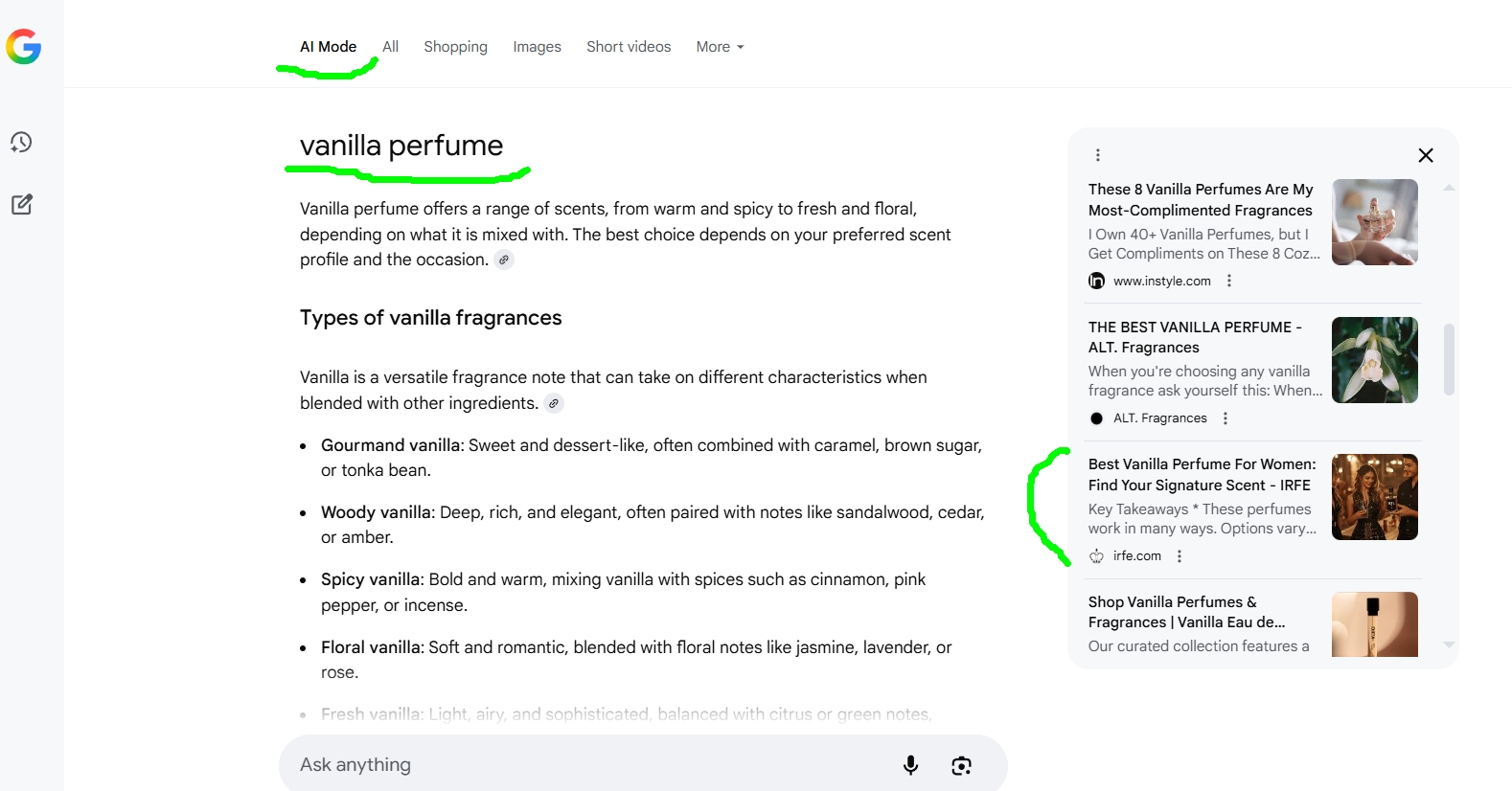Click the sources panel scroll down arrow
The image size is (1512, 791).
[1449, 644]
